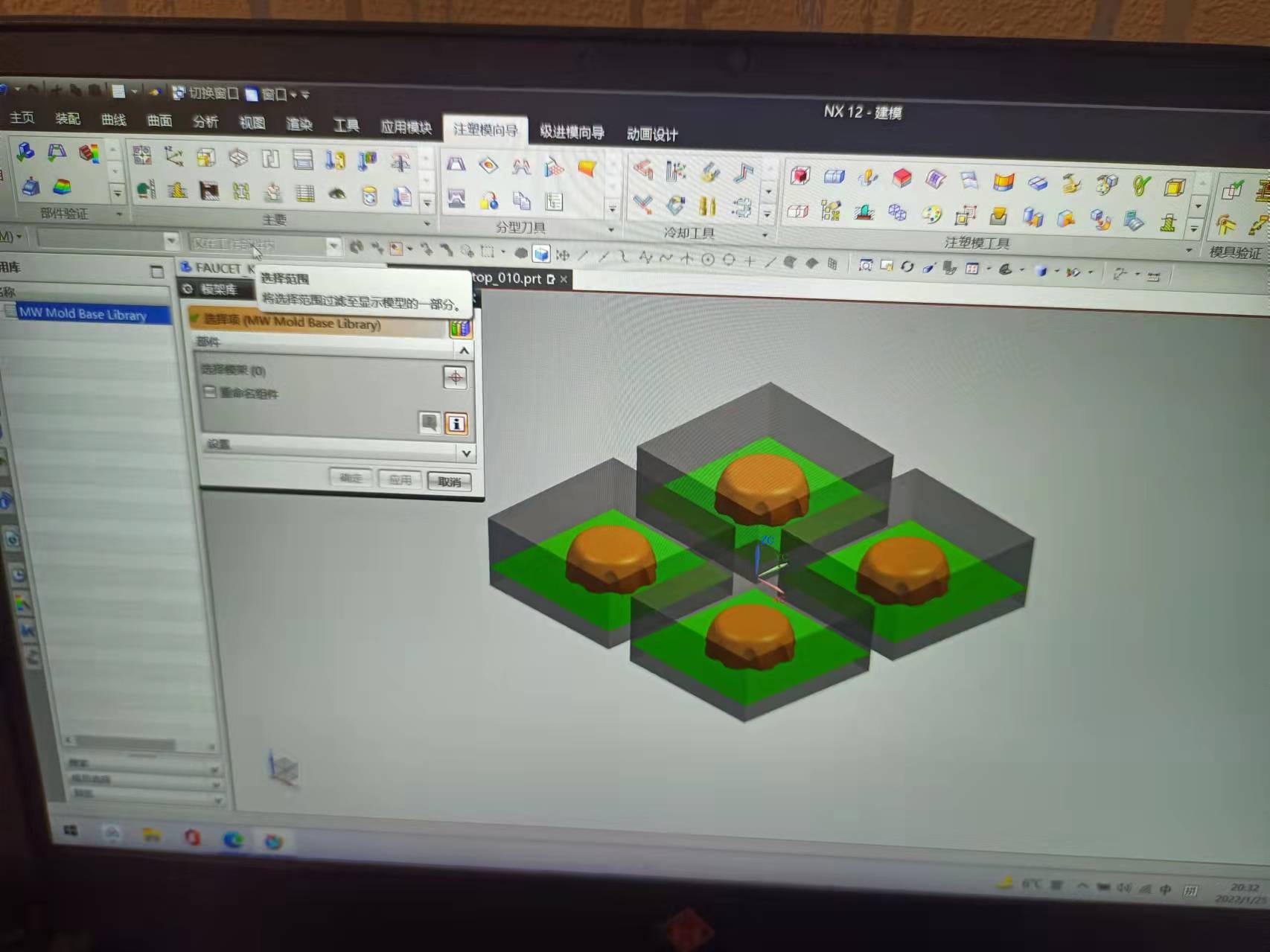The width and height of the screenshot is (1270, 952).
Task: Switch to the 主页 ribbon tab
Action: click(x=22, y=118)
